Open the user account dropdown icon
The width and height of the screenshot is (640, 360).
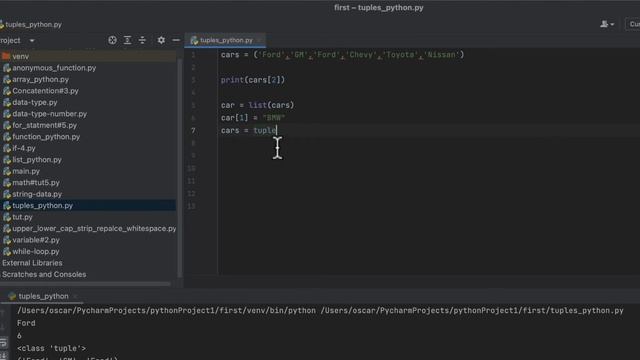coord(607,24)
